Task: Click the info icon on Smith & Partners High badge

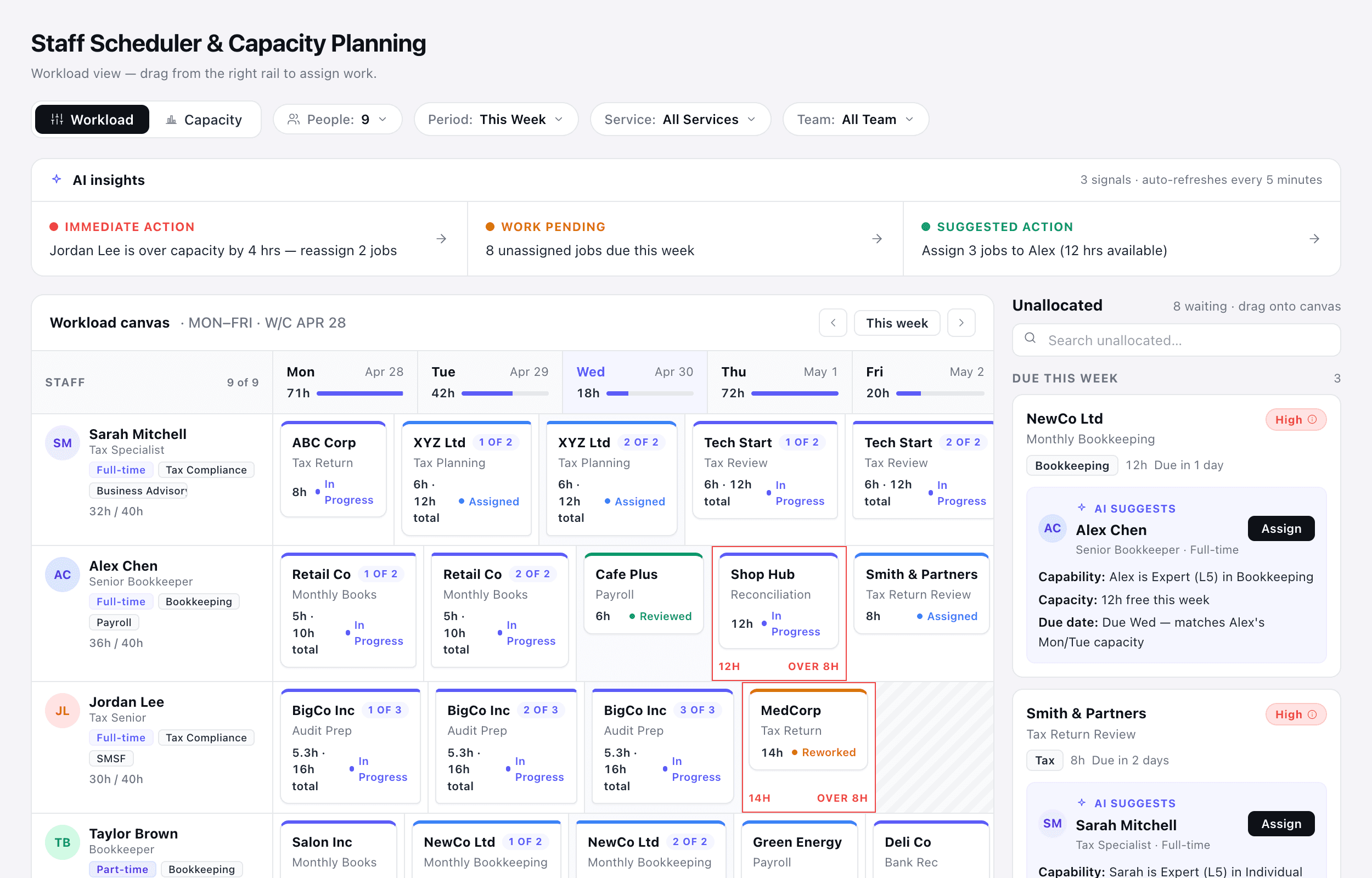Action: pyautogui.click(x=1312, y=714)
